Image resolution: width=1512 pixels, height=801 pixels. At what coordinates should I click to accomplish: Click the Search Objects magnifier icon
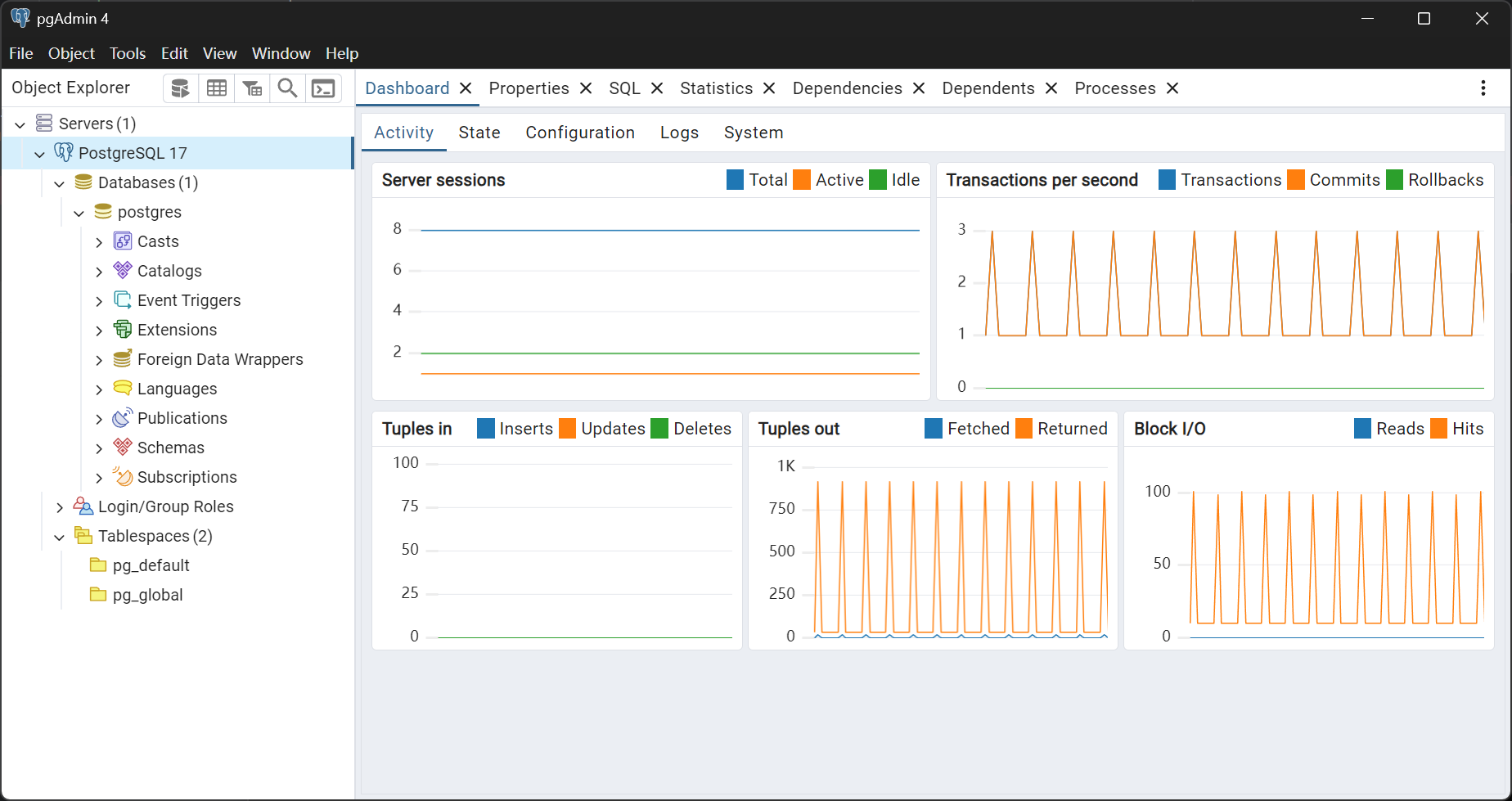click(x=287, y=88)
